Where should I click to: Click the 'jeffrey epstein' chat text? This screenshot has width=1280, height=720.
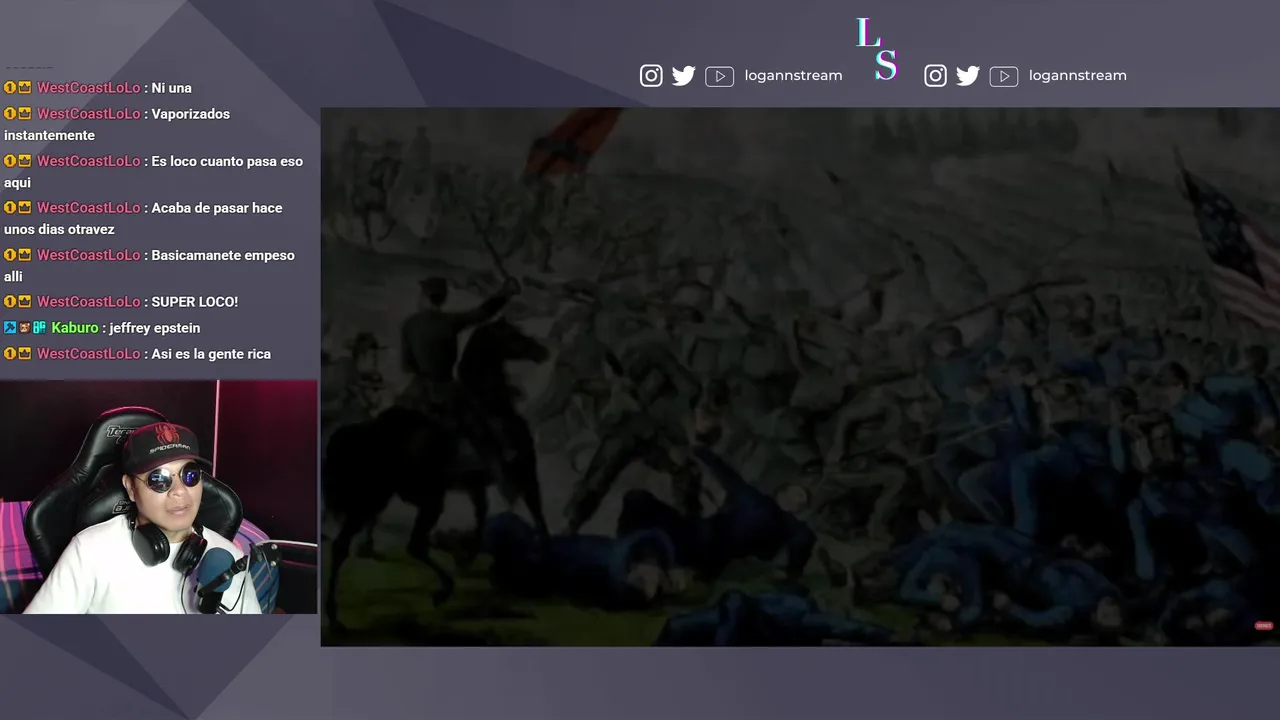coord(155,328)
